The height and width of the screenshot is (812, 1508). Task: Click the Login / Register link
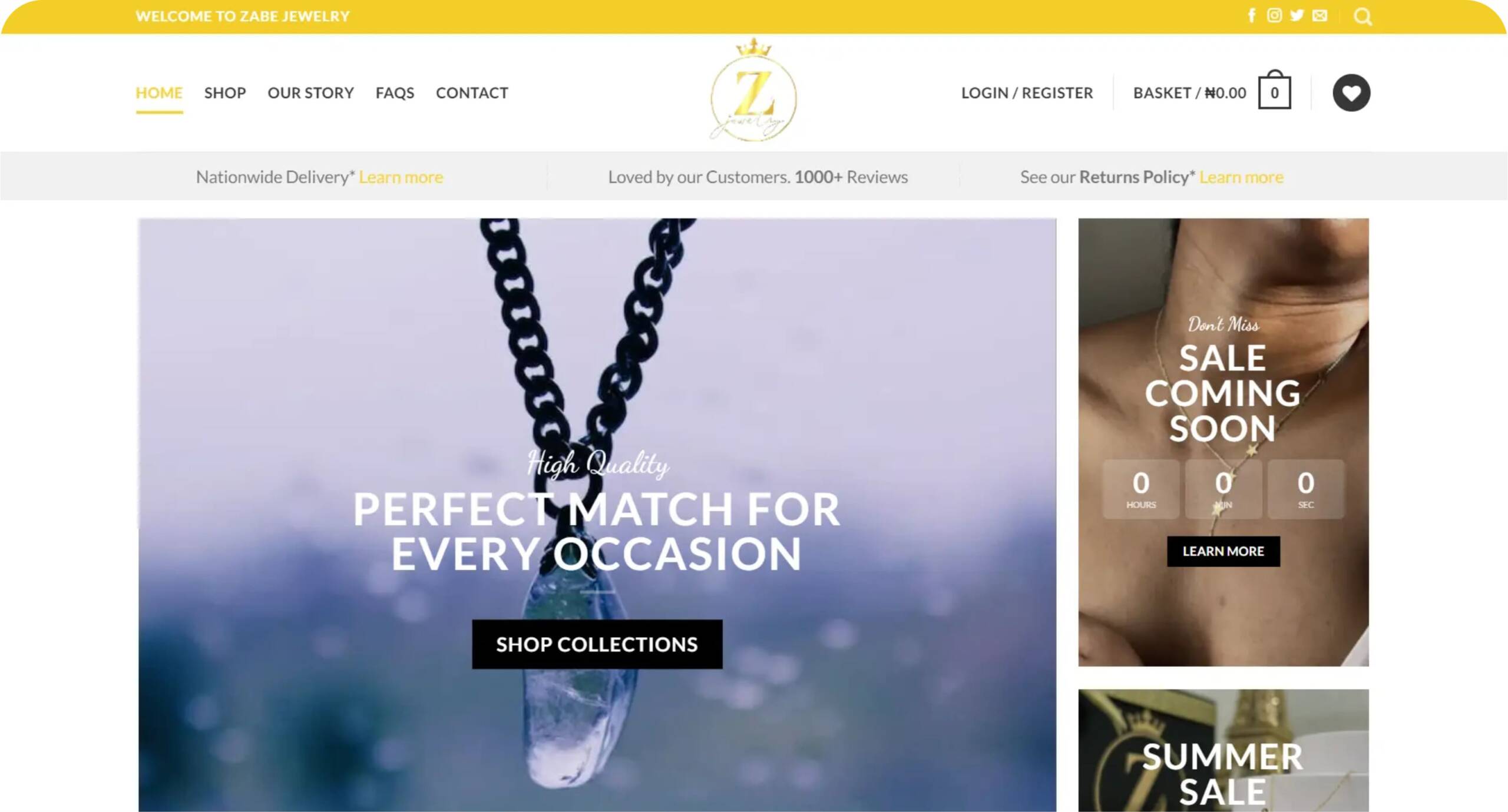click(x=1027, y=93)
